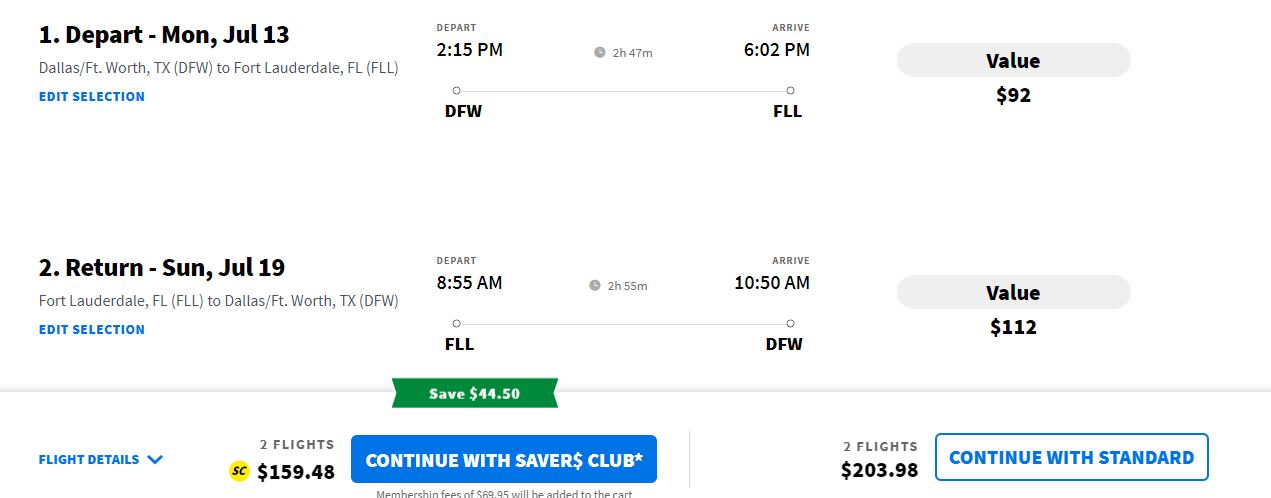The height and width of the screenshot is (498, 1271).
Task: Expand the Flight Details chevron
Action: click(155, 460)
